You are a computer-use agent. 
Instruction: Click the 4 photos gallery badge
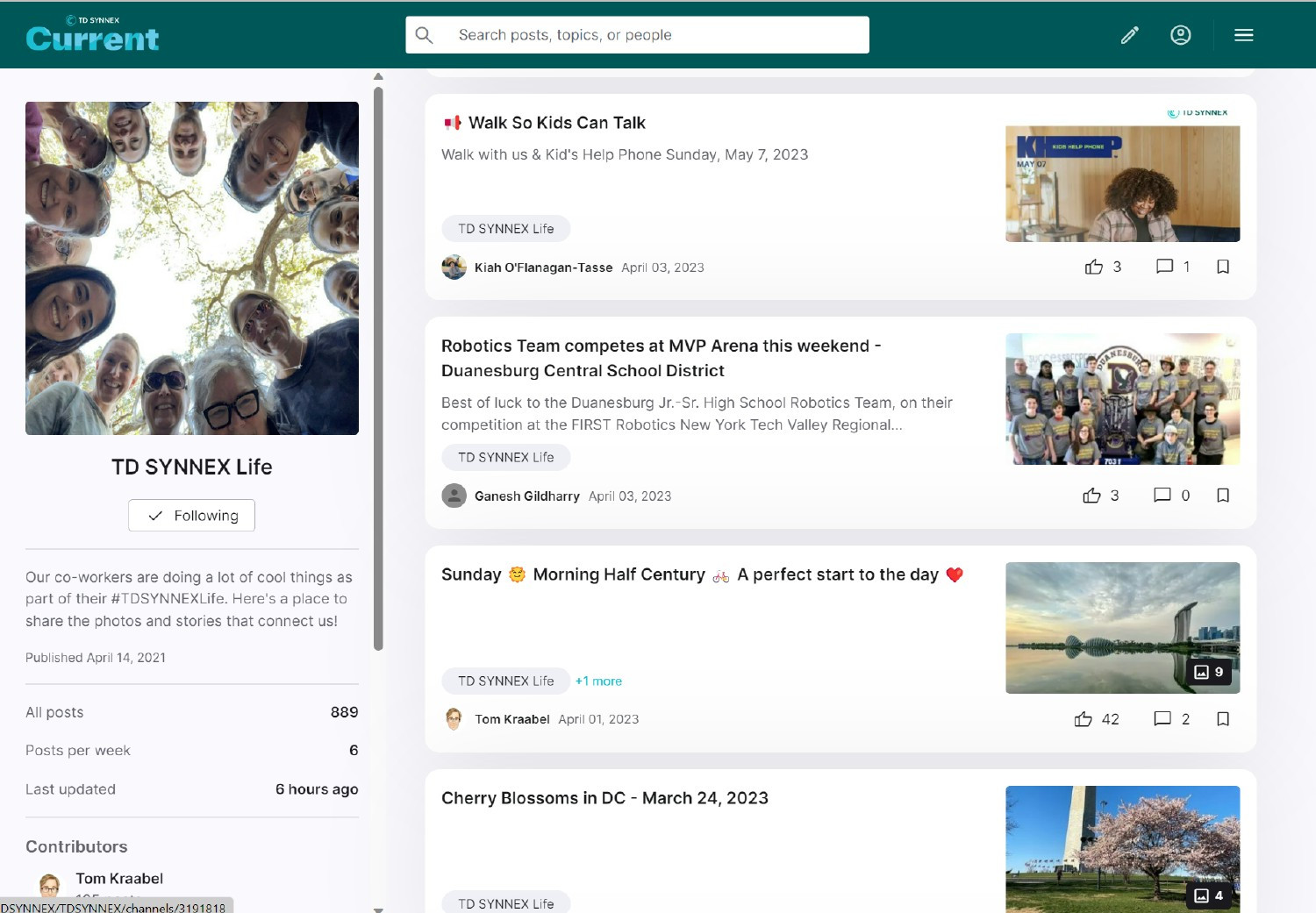coord(1209,895)
